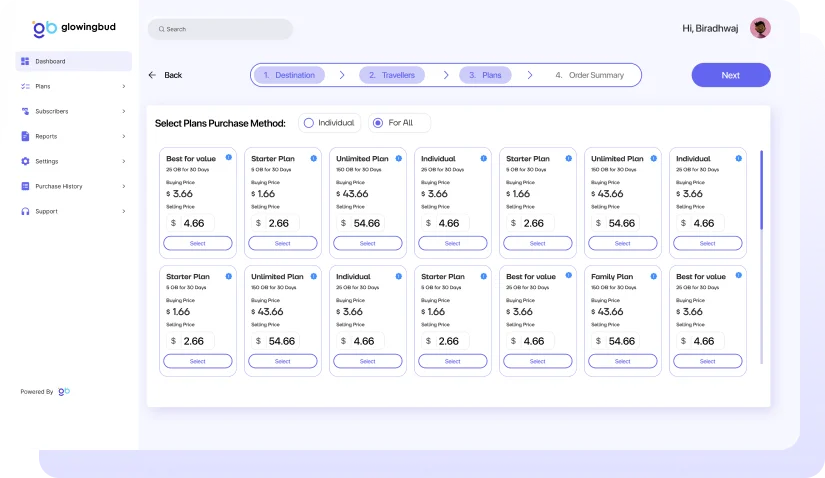The width and height of the screenshot is (825, 478).
Task: Click the Dashboard grid icon in sidebar
Action: [x=25, y=62]
